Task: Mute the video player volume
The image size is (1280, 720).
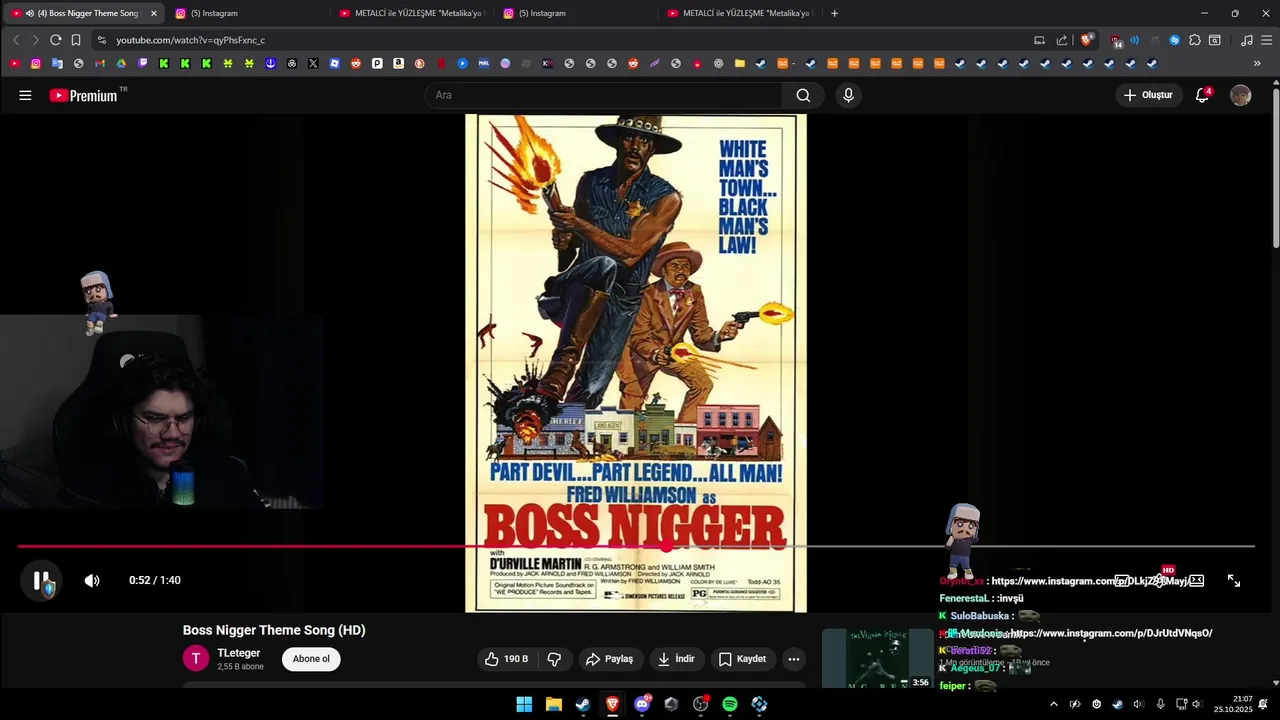Action: point(92,580)
